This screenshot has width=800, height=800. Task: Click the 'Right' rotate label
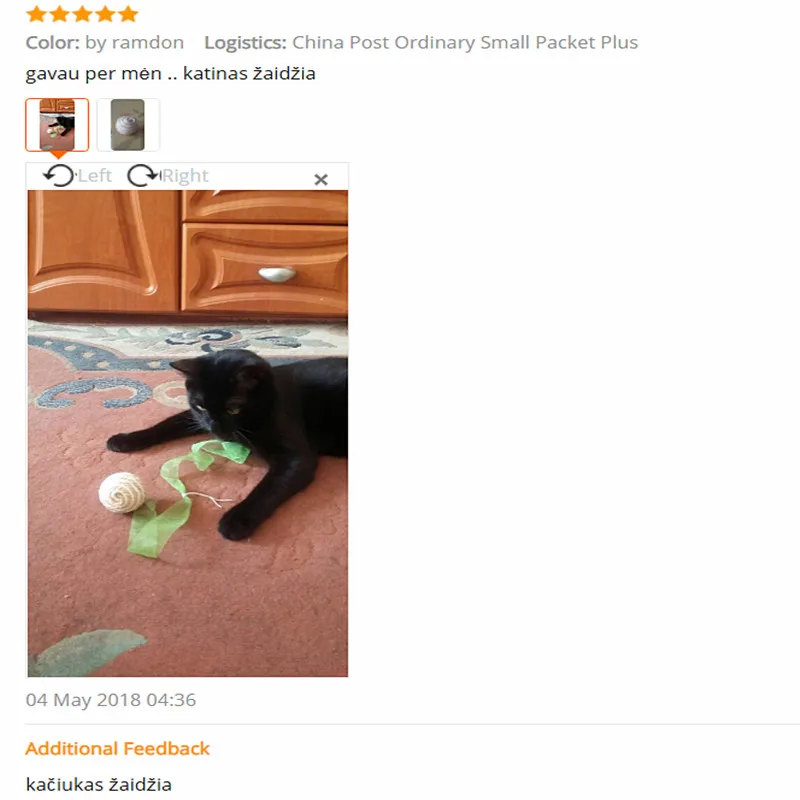point(185,176)
